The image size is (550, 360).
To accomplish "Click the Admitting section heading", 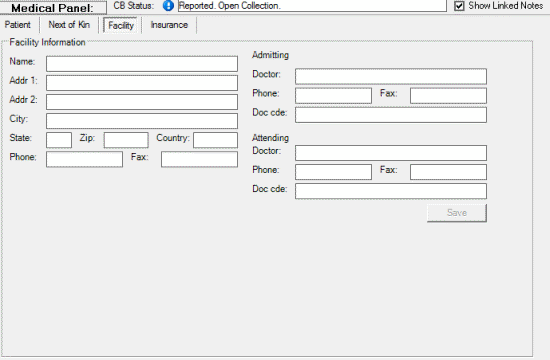I will [270, 55].
